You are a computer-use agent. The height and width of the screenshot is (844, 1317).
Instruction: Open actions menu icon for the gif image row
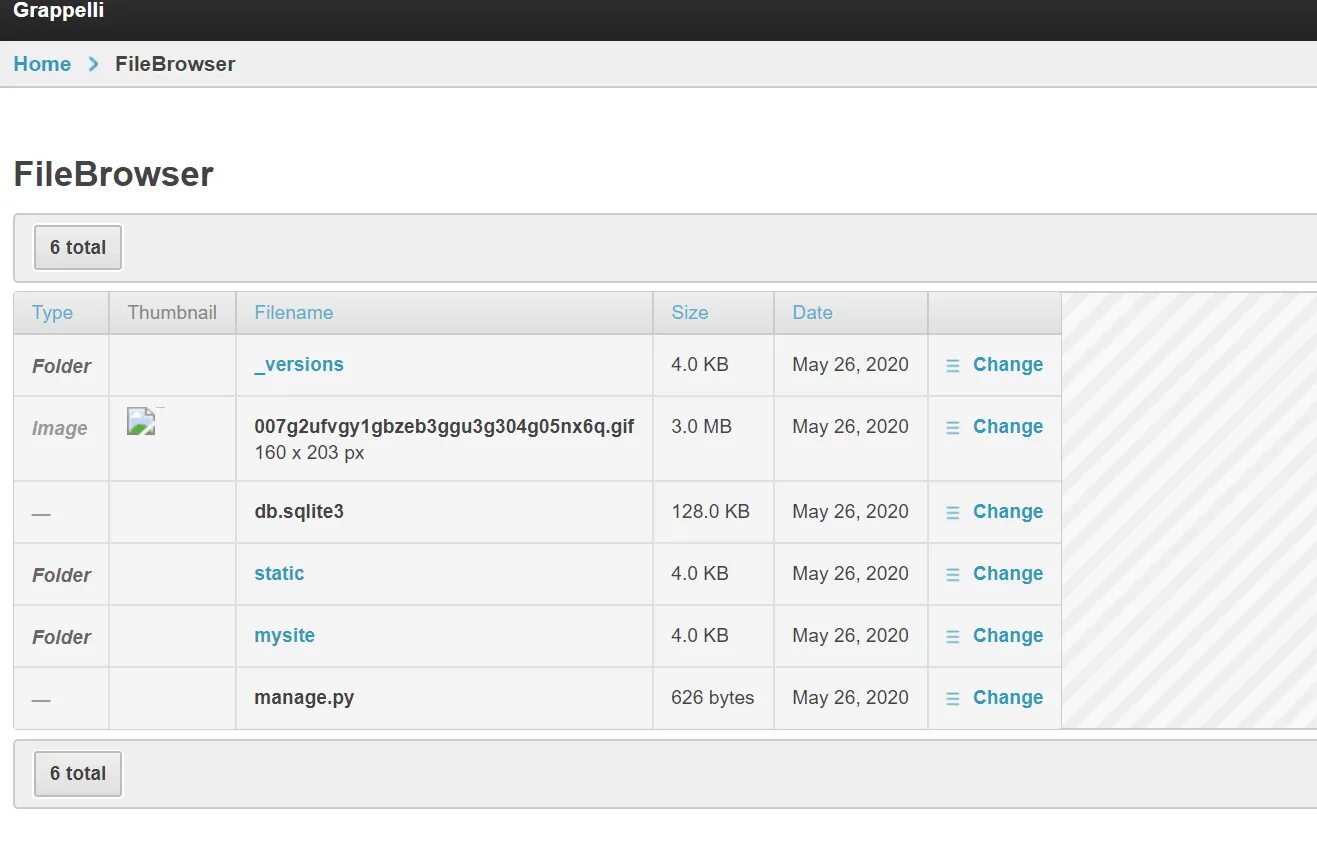(953, 428)
